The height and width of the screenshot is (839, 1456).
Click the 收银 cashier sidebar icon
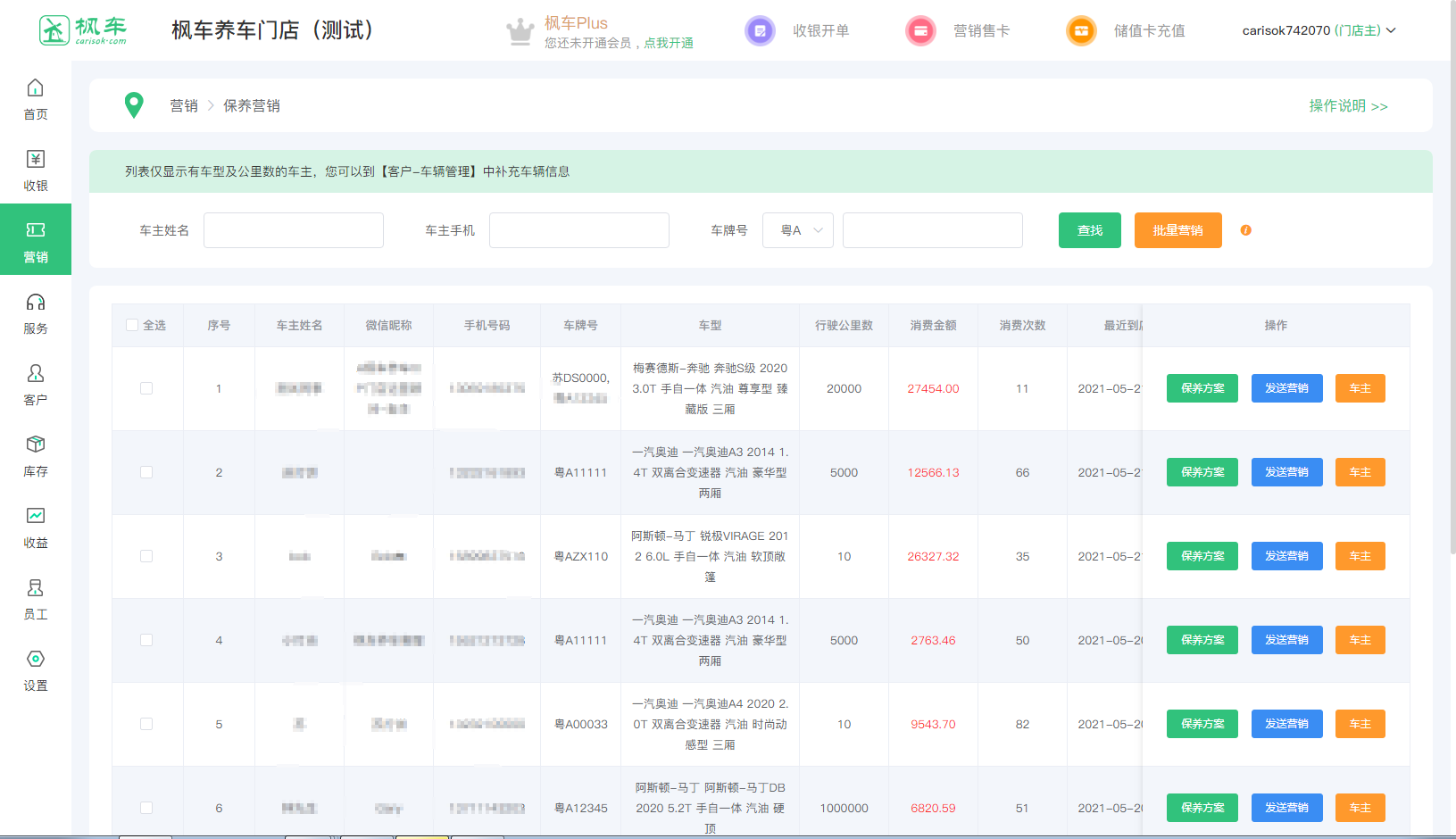click(x=35, y=160)
